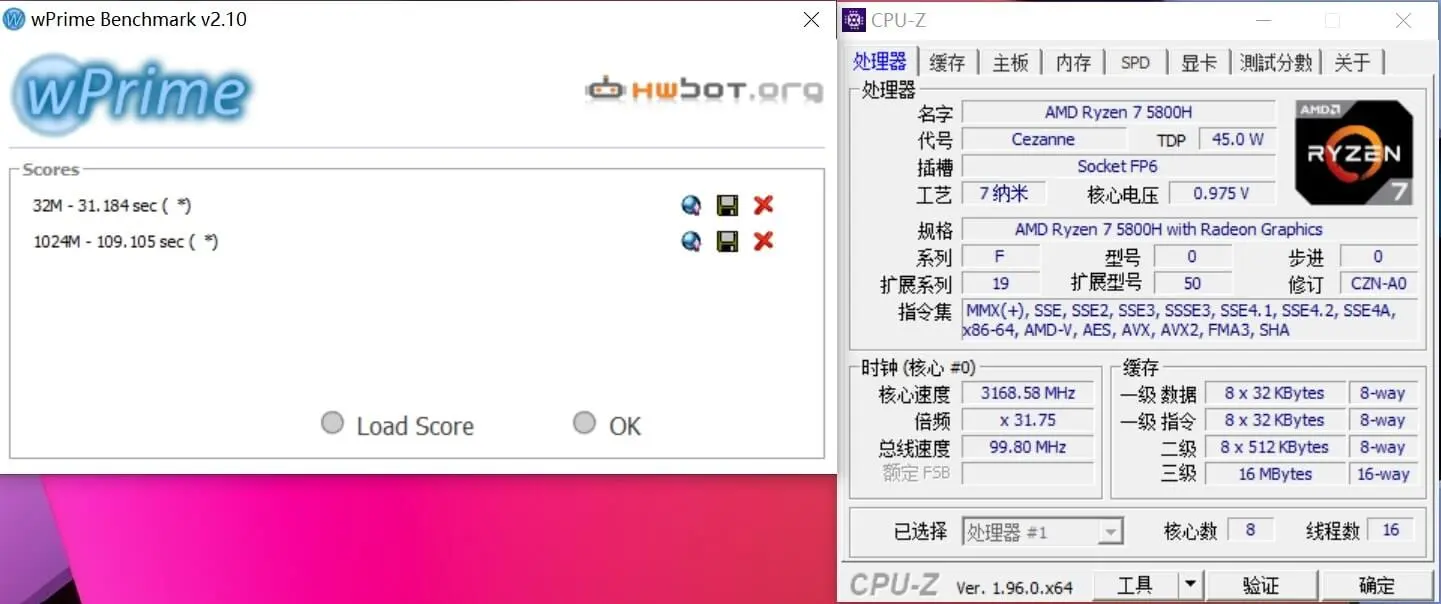Image resolution: width=1441 pixels, height=604 pixels.
Task: Click the AMD Ryzen 7 logo badge
Action: [1354, 152]
